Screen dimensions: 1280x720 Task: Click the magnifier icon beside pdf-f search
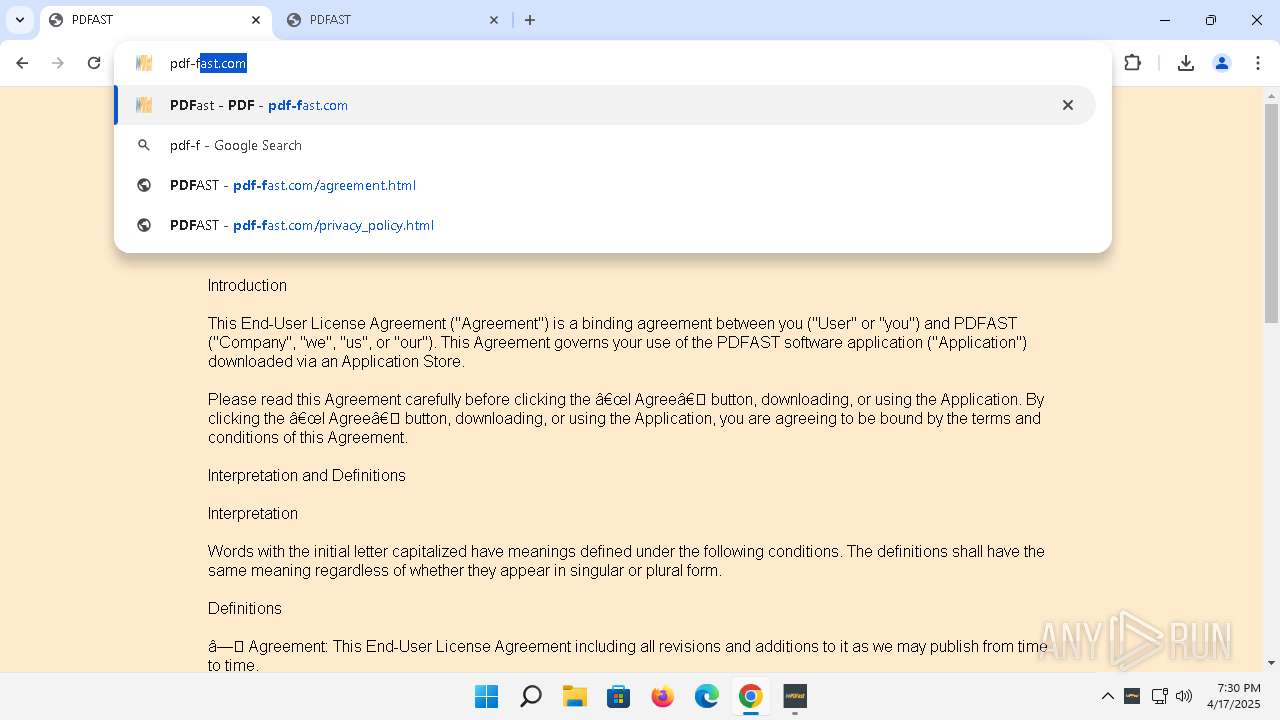144,145
